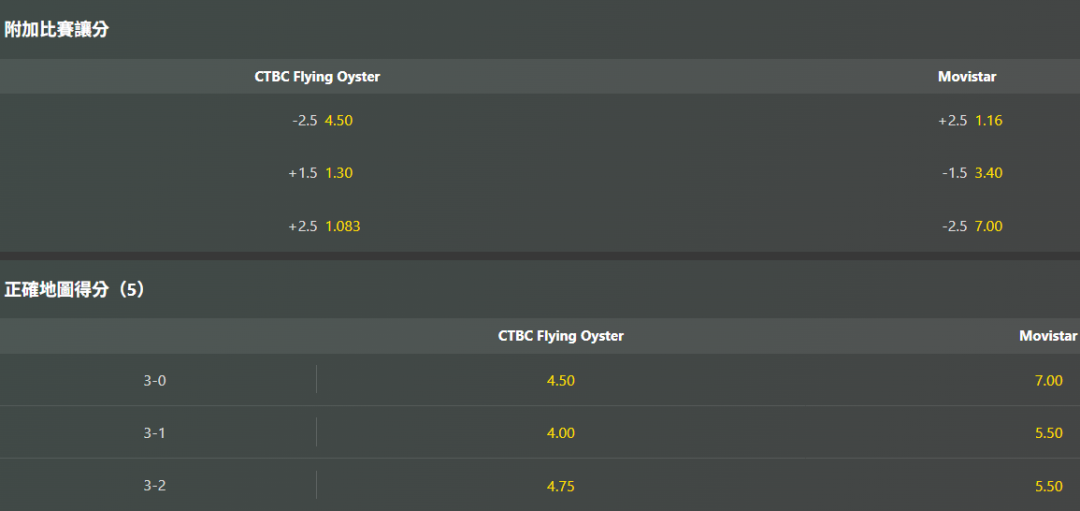The image size is (1080, 511).
Task: Click Movistar header in correct score table
Action: click(x=1048, y=336)
